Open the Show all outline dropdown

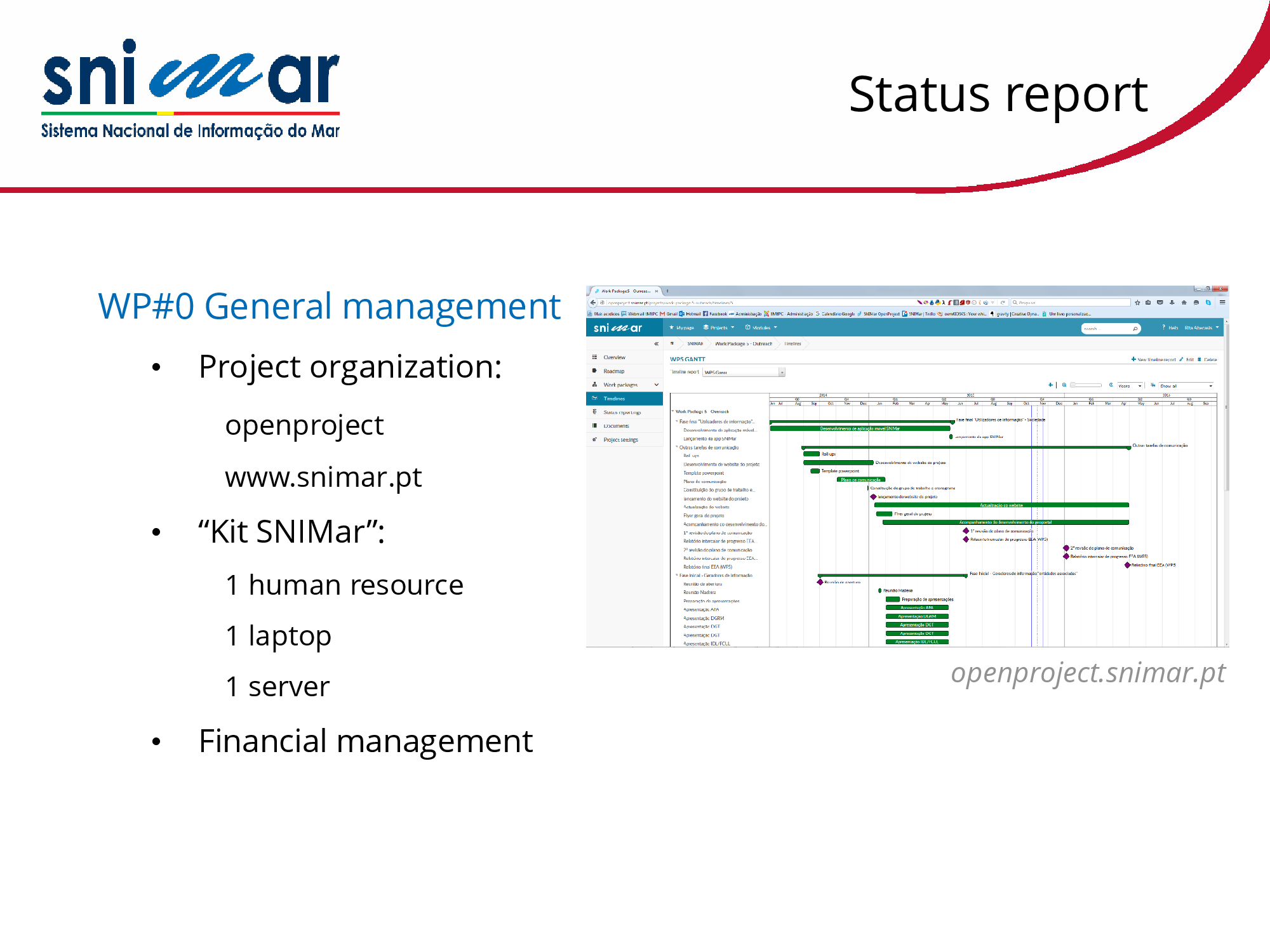[1186, 386]
